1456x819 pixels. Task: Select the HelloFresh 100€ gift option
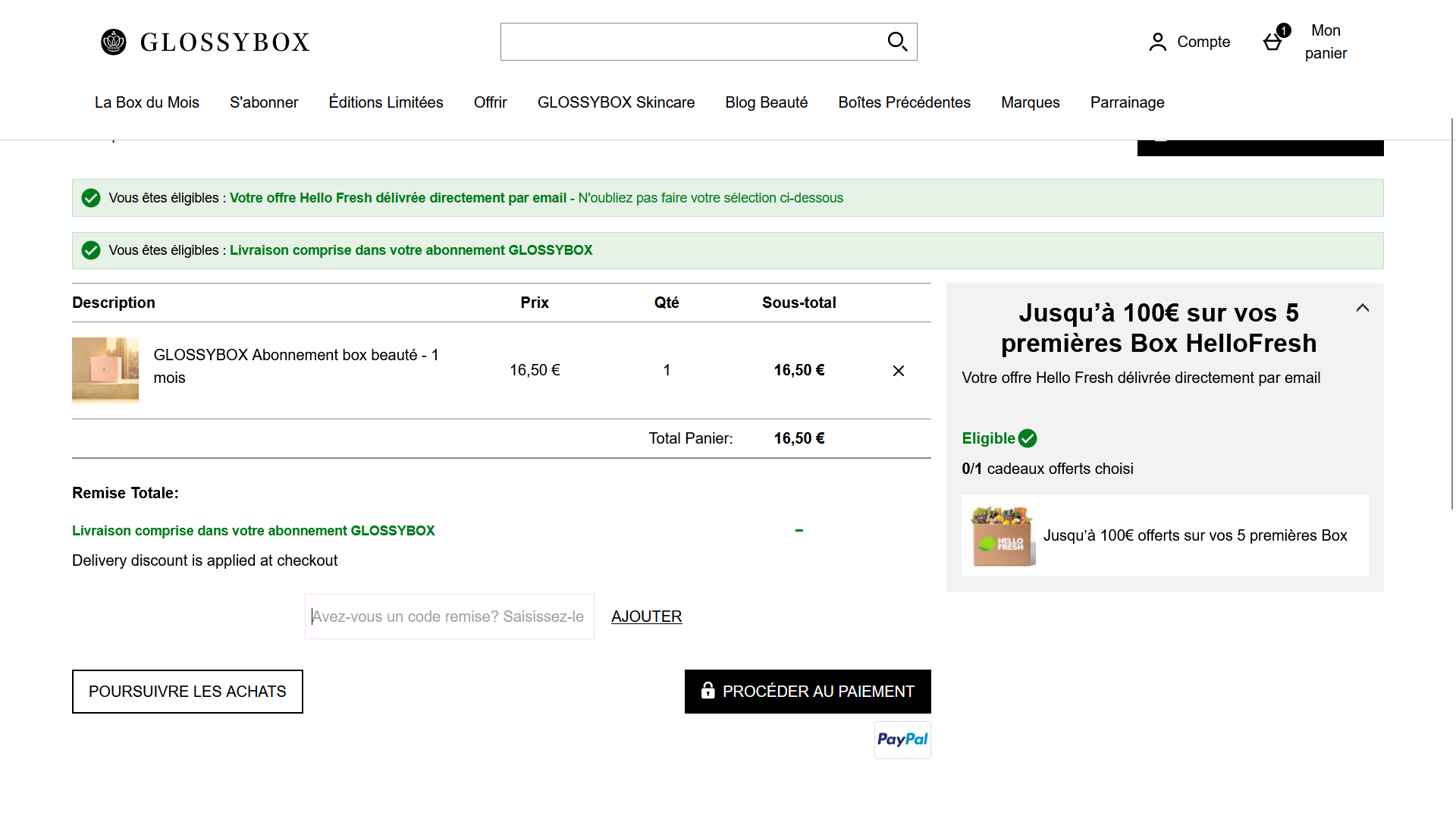pyautogui.click(x=1165, y=535)
